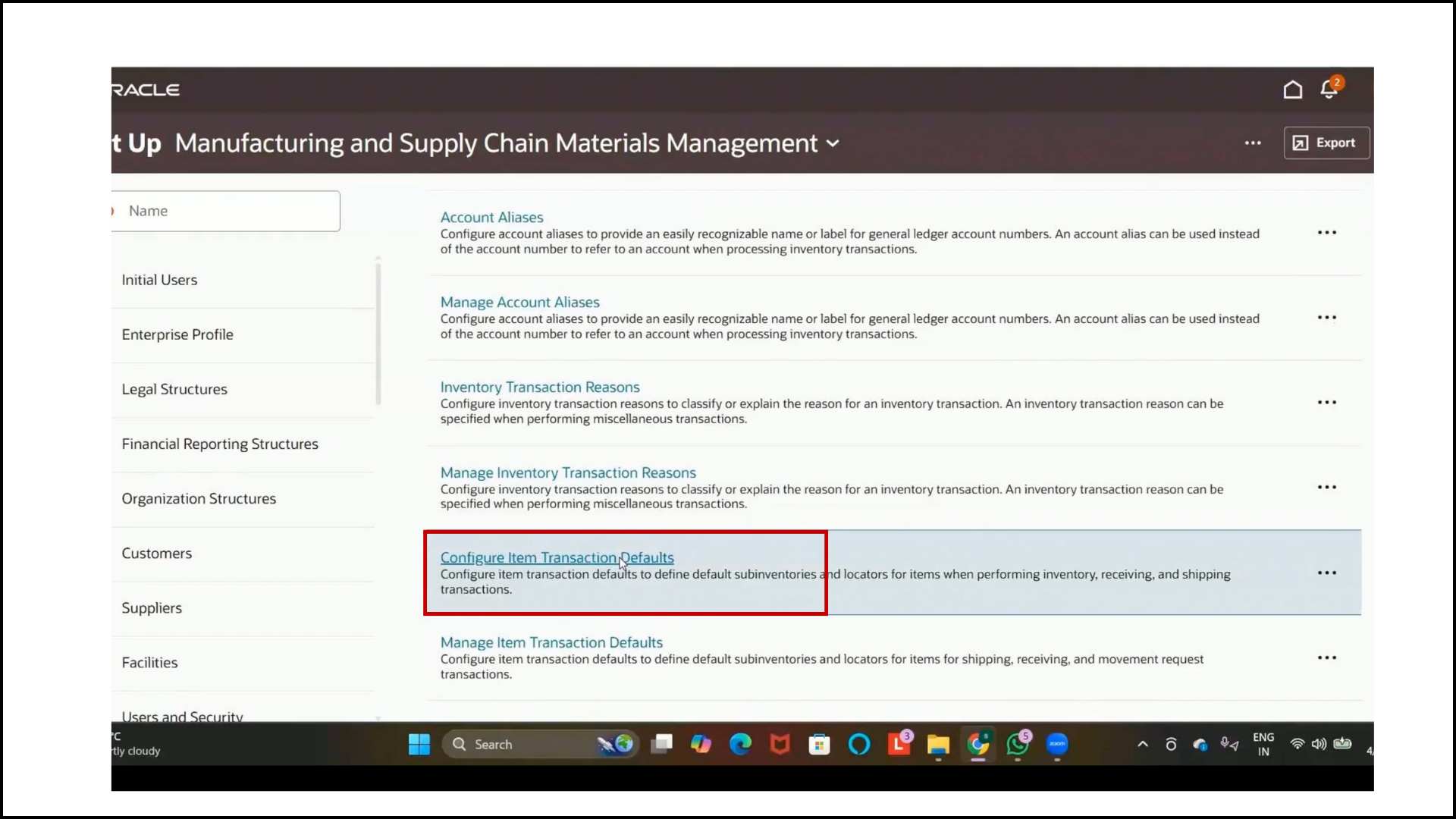The height and width of the screenshot is (819, 1456).
Task: Select Customers in the sidebar
Action: 157,553
